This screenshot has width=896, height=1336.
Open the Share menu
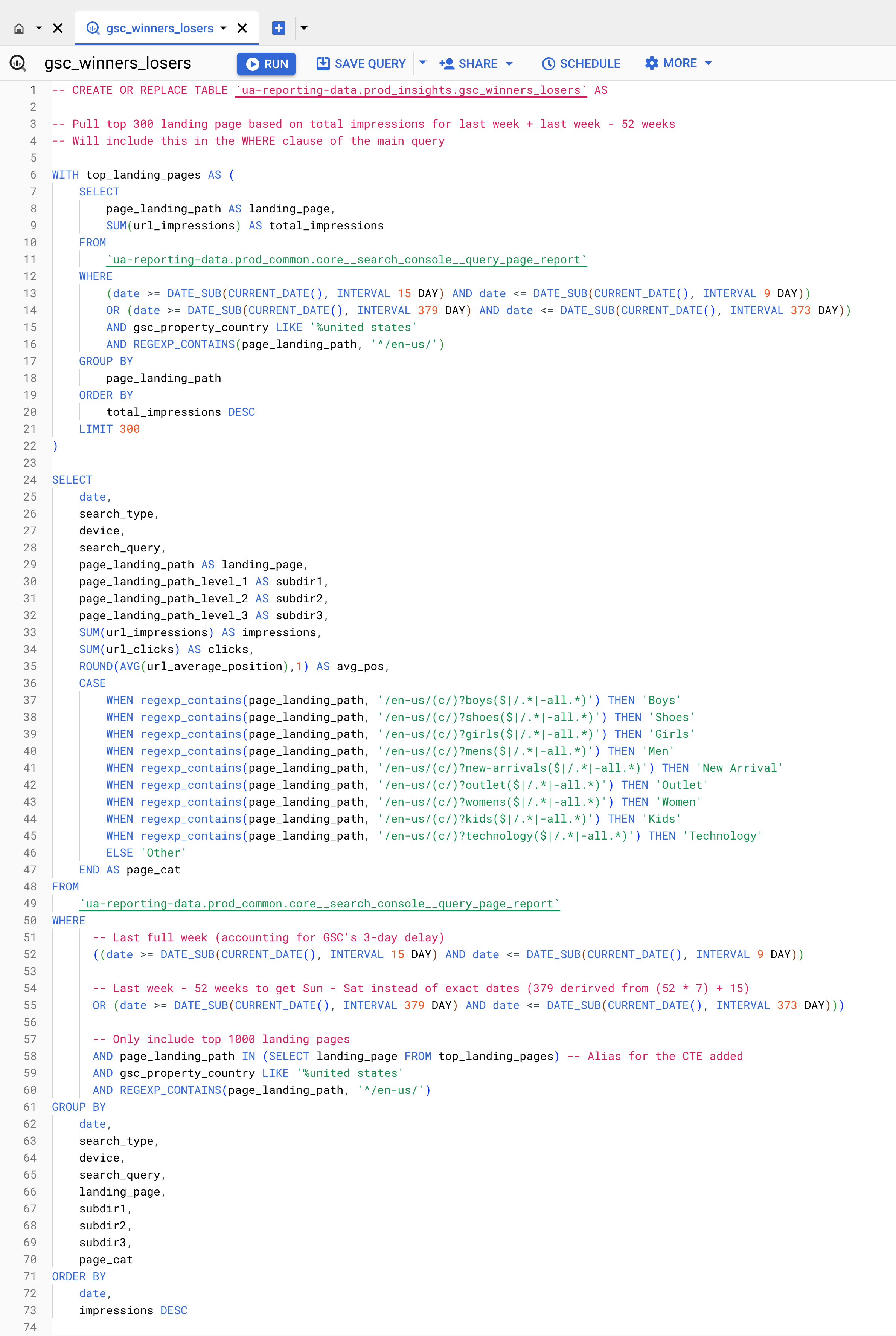475,63
